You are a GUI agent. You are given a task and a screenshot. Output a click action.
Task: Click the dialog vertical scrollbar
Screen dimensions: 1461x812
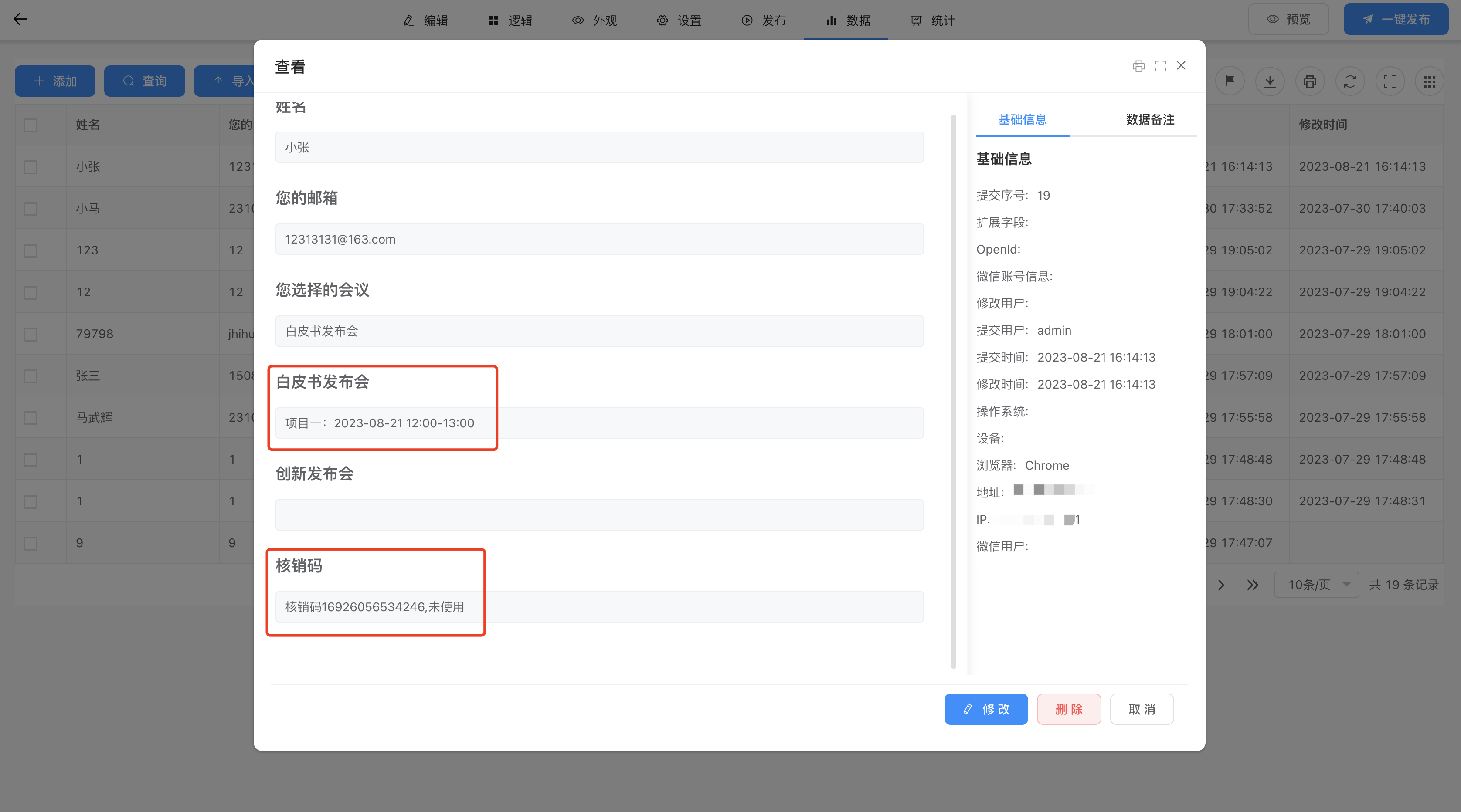coord(953,391)
